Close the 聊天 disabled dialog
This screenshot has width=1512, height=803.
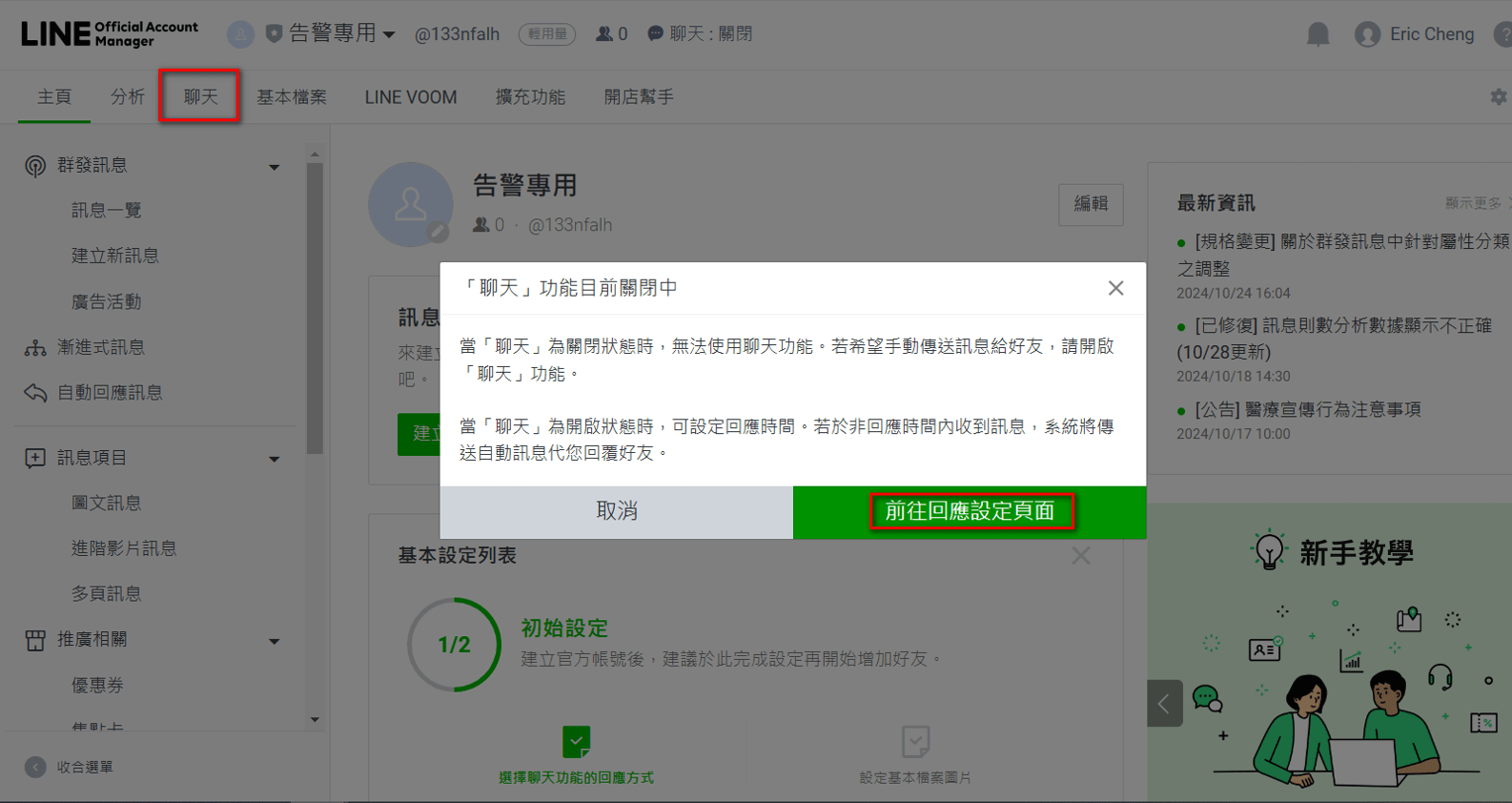pos(1115,288)
